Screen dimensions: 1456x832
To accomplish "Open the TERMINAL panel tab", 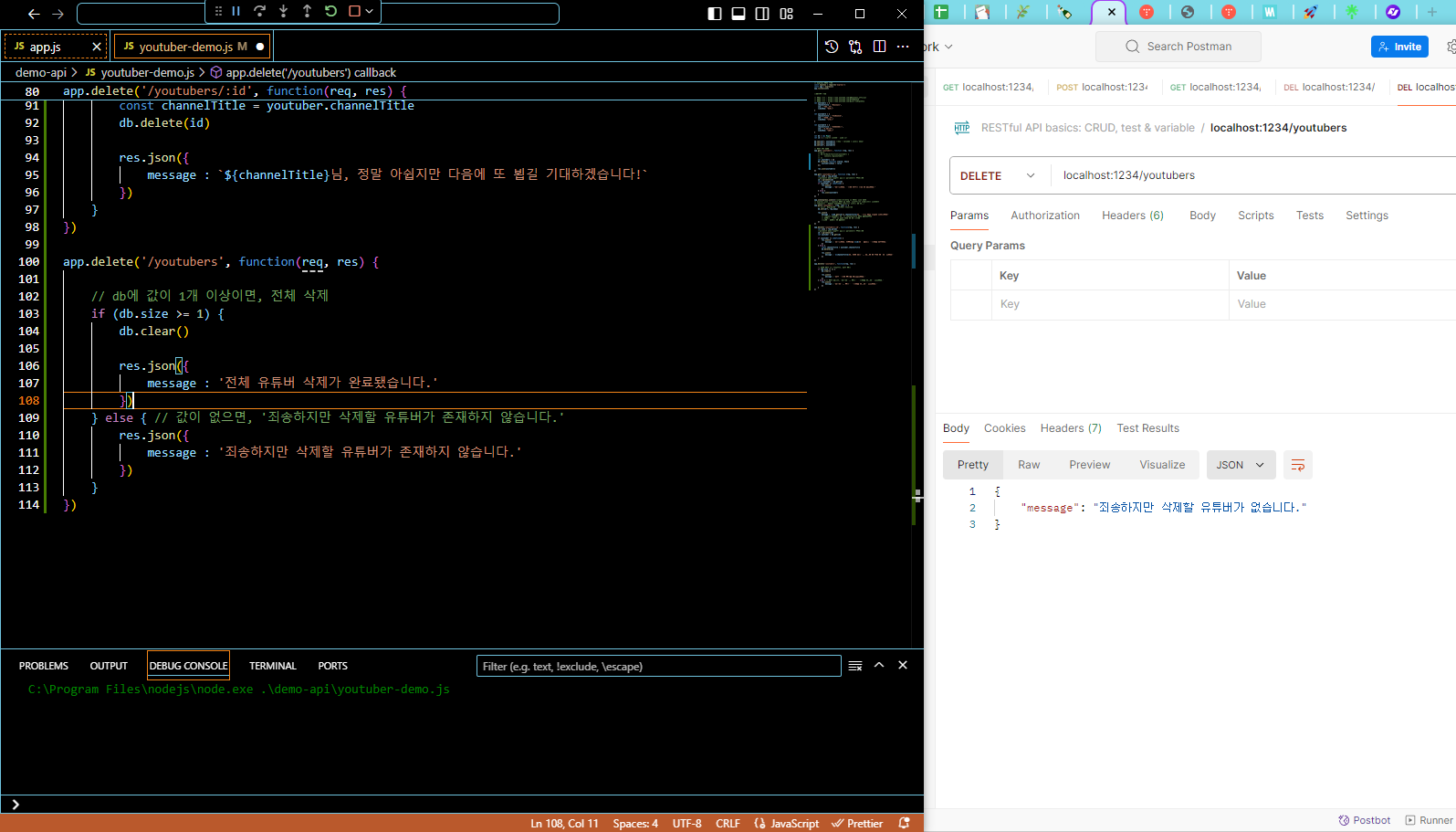I will [x=273, y=666].
